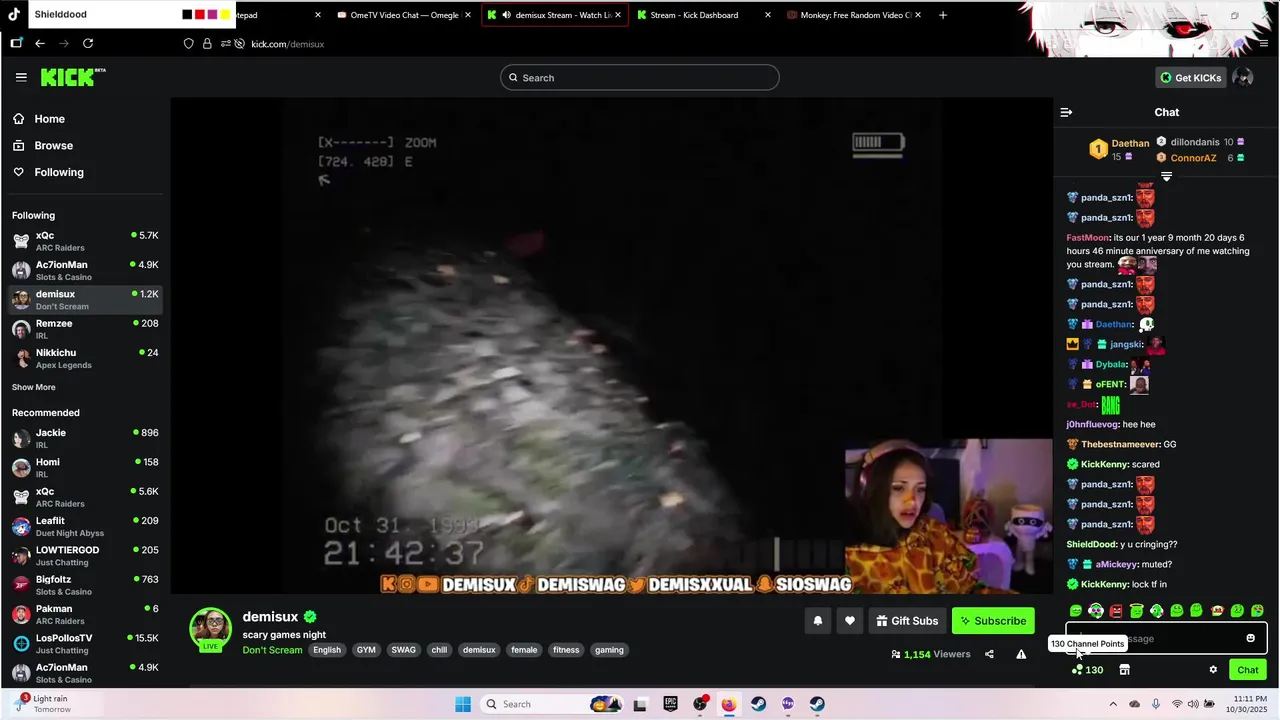The height and width of the screenshot is (720, 1280).
Task: Click the Gift Subs button
Action: tap(907, 621)
